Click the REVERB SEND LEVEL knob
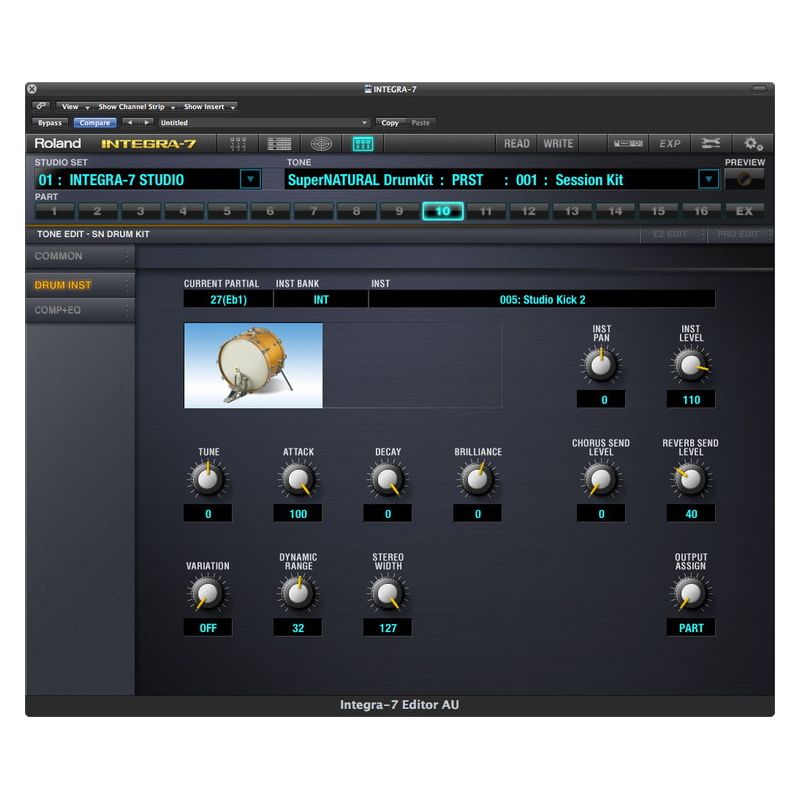800x800 pixels. [x=691, y=479]
